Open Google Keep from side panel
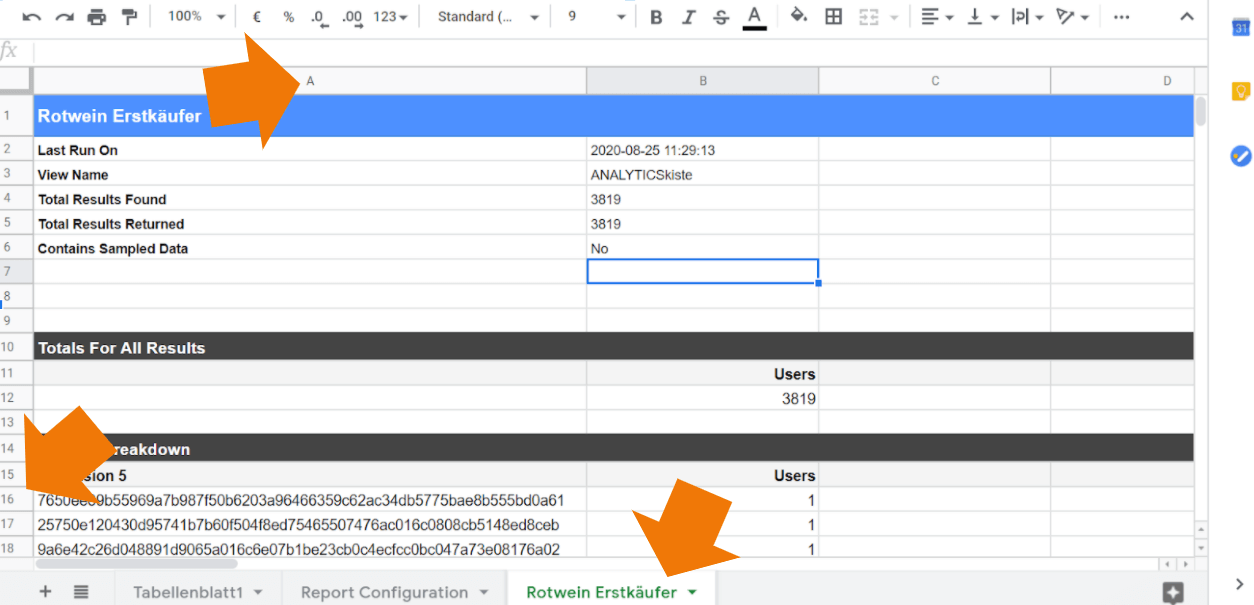 pos(1240,92)
